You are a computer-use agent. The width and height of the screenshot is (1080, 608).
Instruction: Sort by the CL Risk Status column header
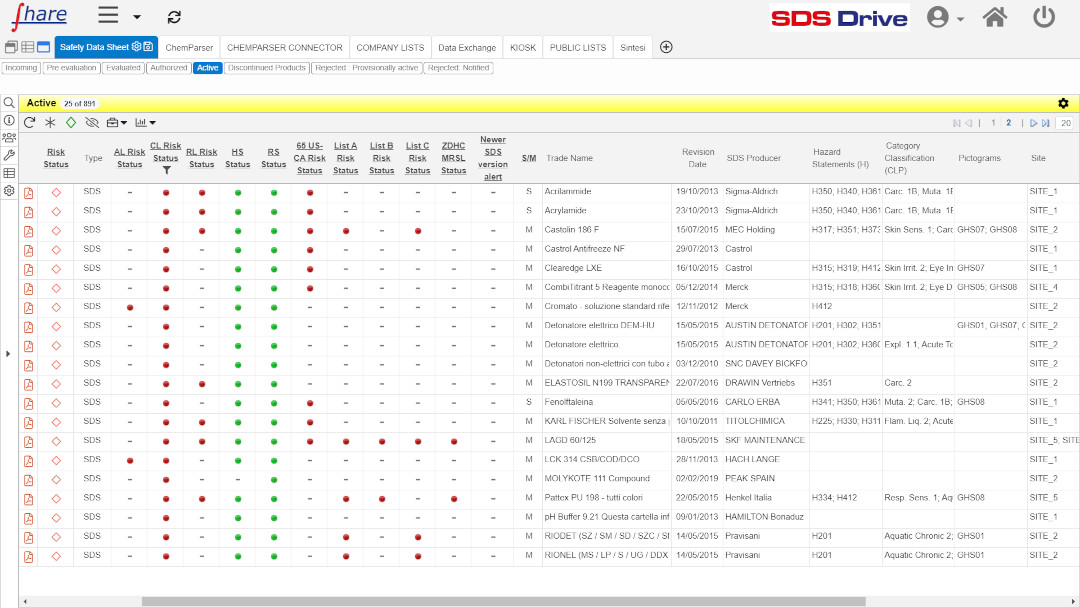tap(166, 150)
